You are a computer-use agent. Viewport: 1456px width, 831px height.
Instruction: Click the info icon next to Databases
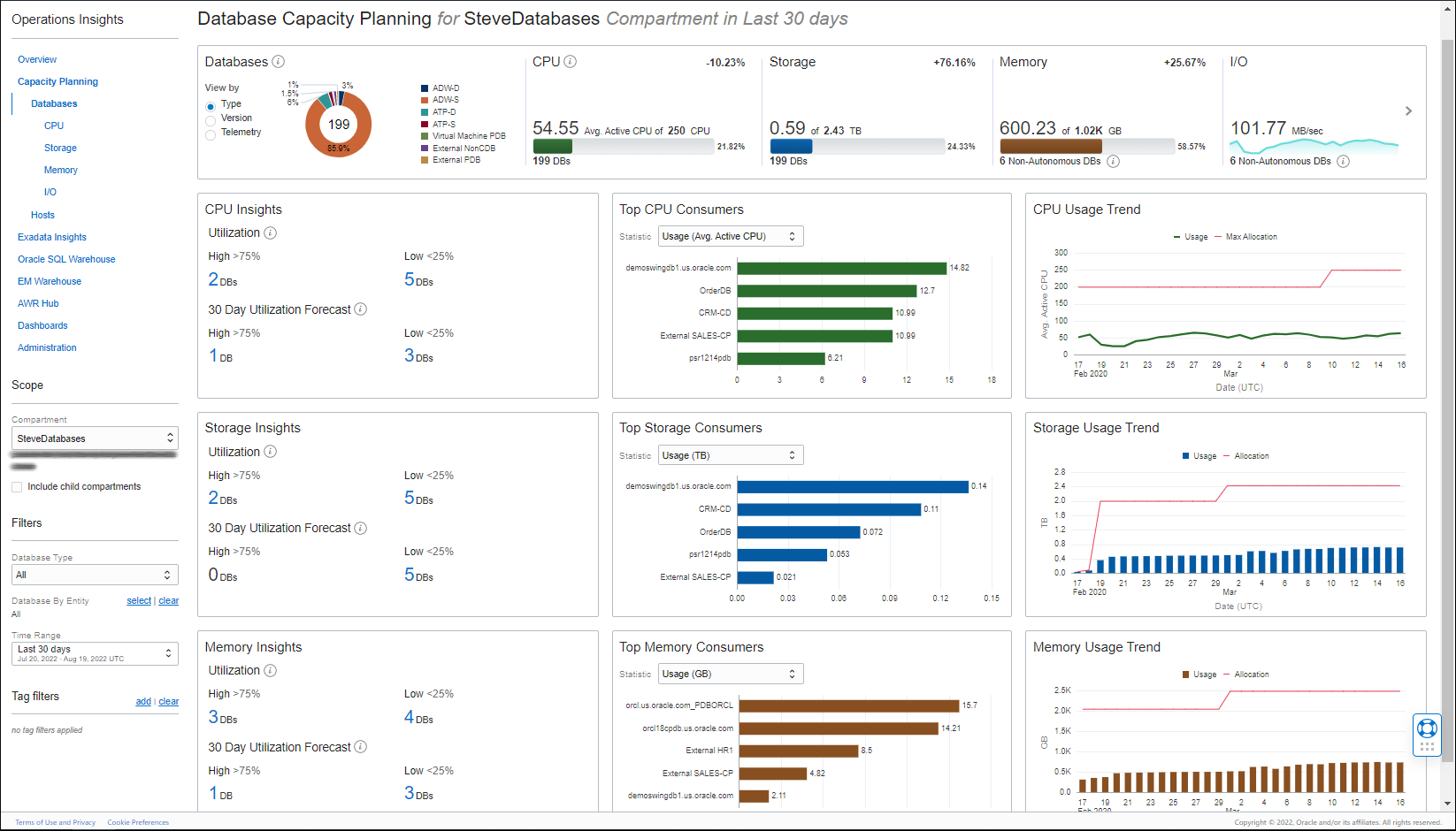[278, 62]
